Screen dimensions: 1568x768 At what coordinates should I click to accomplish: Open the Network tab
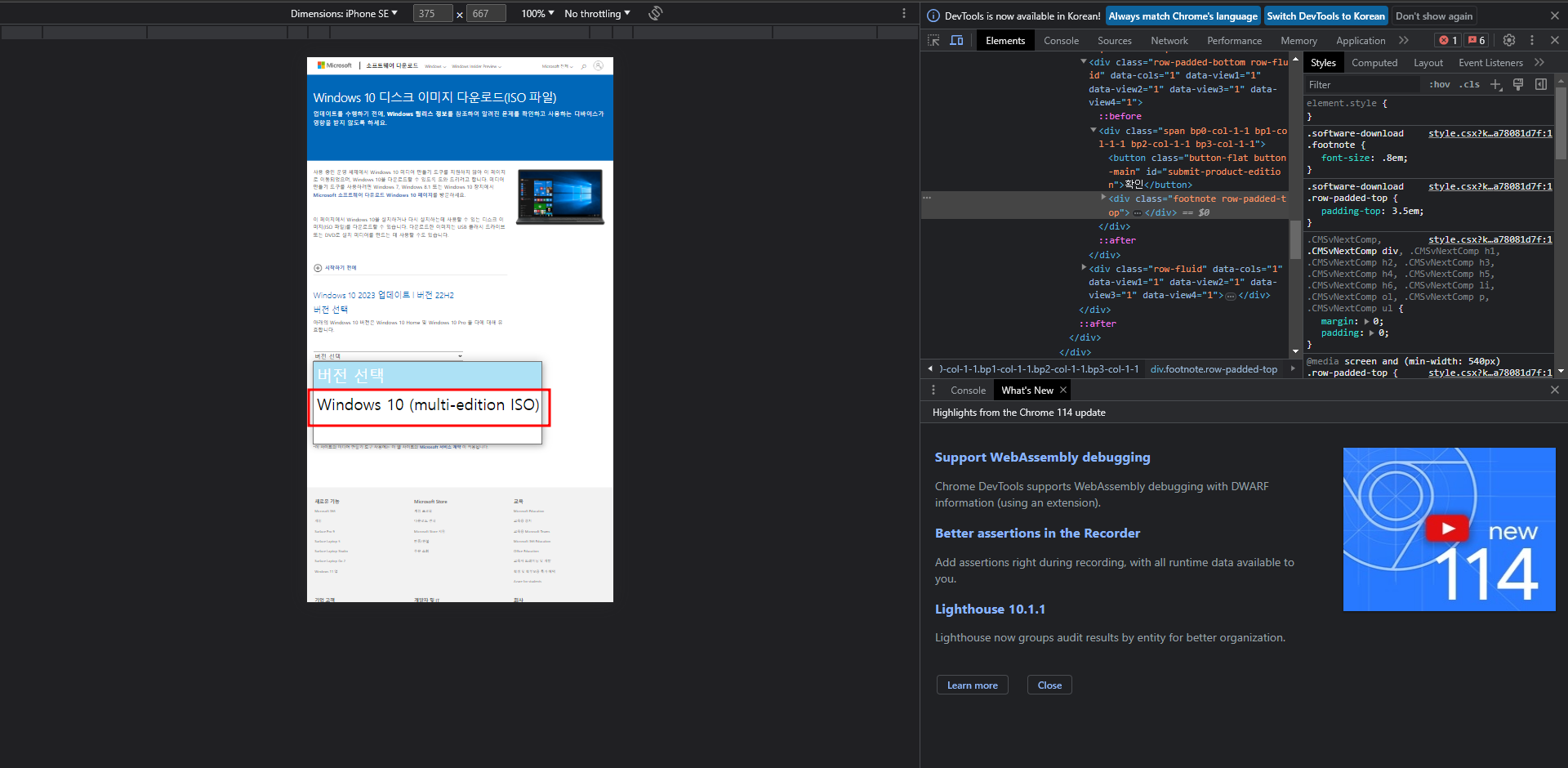[x=1169, y=40]
